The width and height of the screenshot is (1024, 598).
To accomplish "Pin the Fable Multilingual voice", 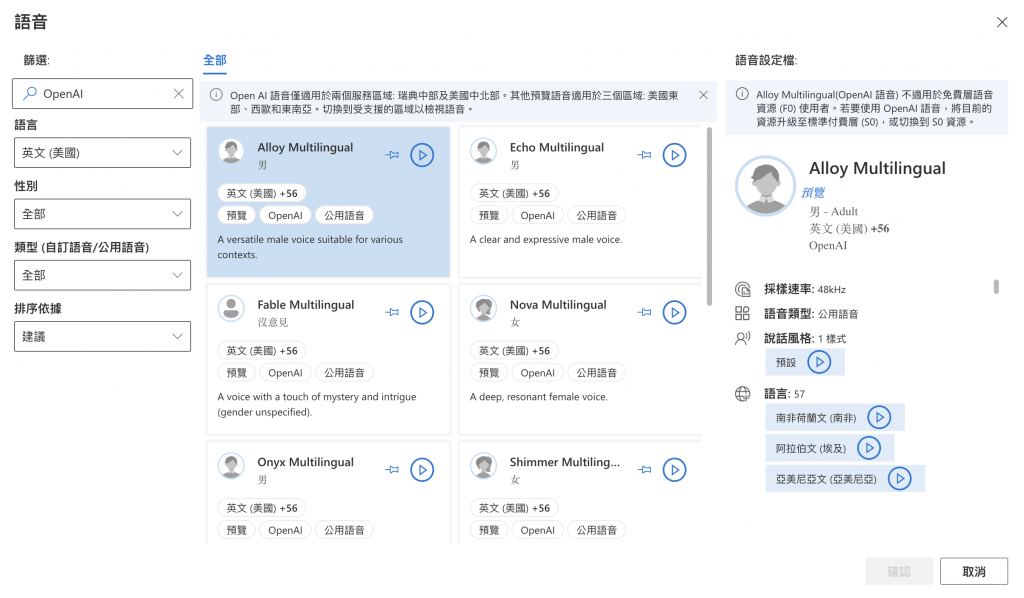I will coord(392,313).
